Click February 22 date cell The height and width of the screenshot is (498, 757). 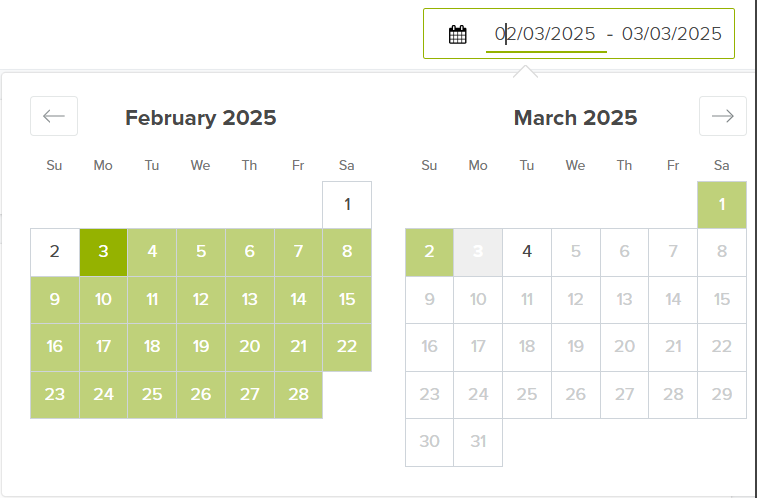(x=347, y=347)
